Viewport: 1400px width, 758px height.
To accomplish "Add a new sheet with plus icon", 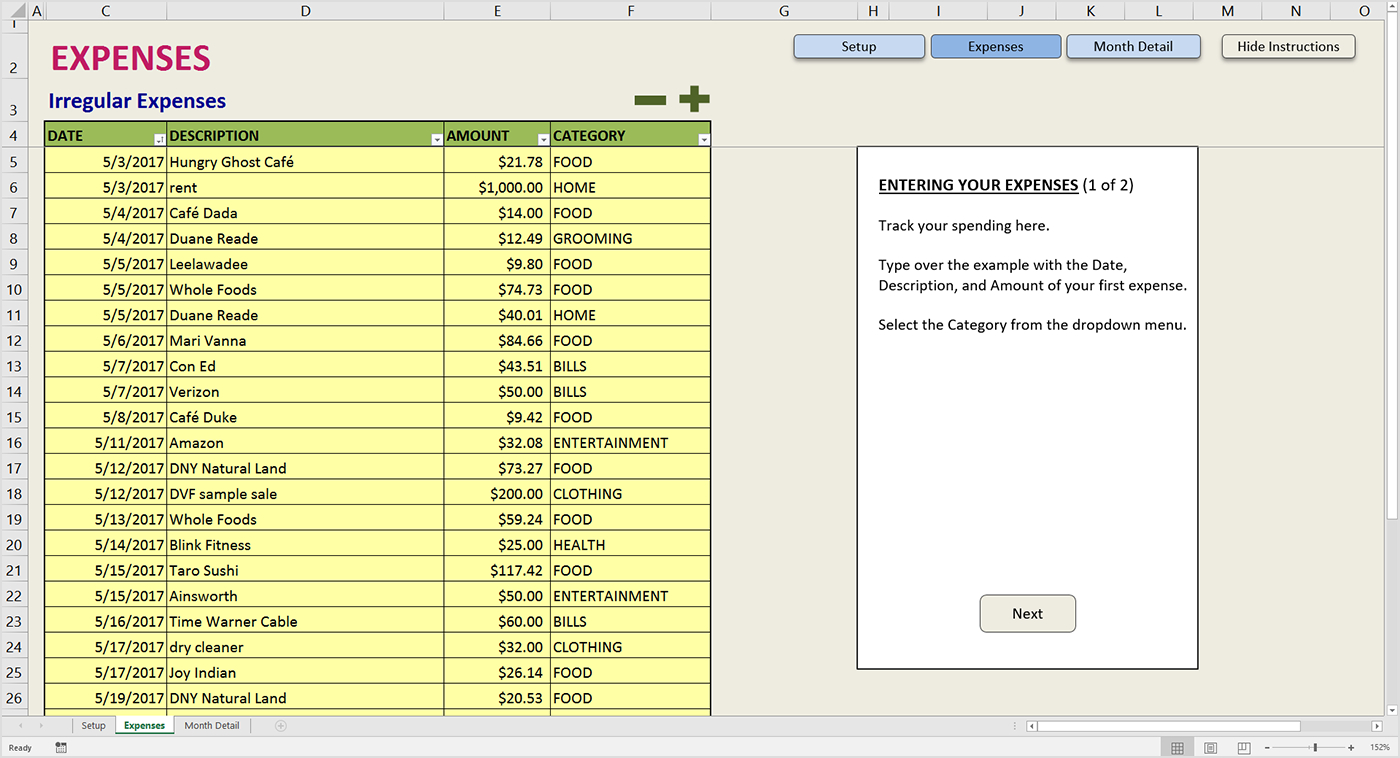I will tap(281, 726).
